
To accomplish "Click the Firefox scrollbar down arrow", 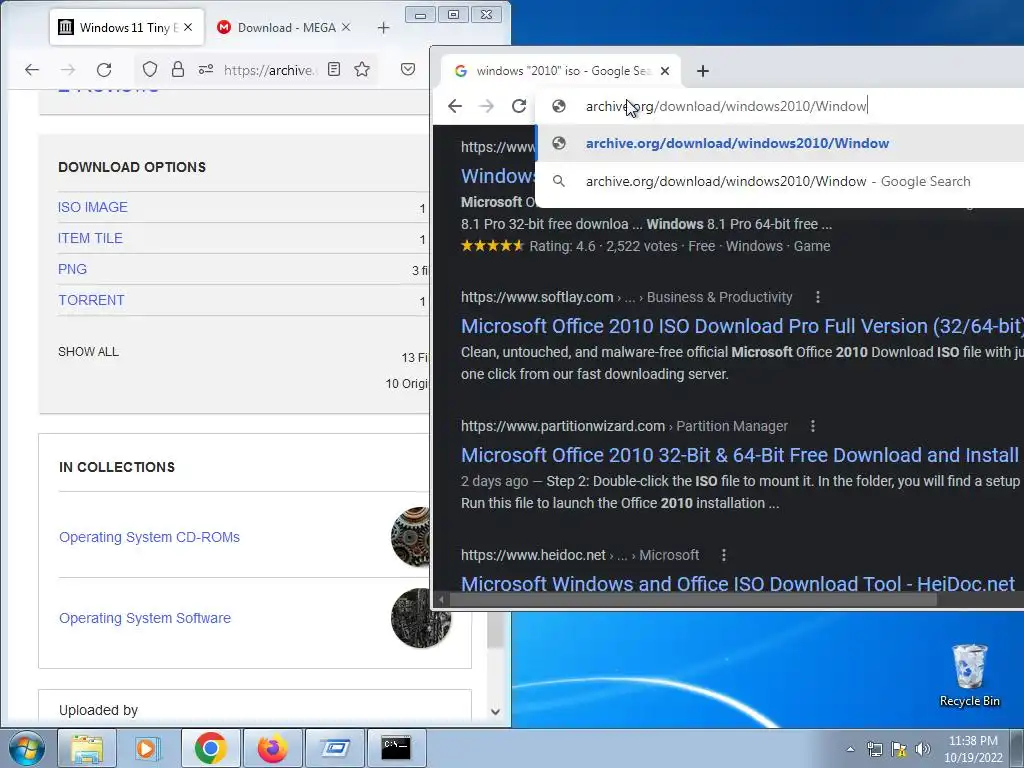I will pos(495,712).
